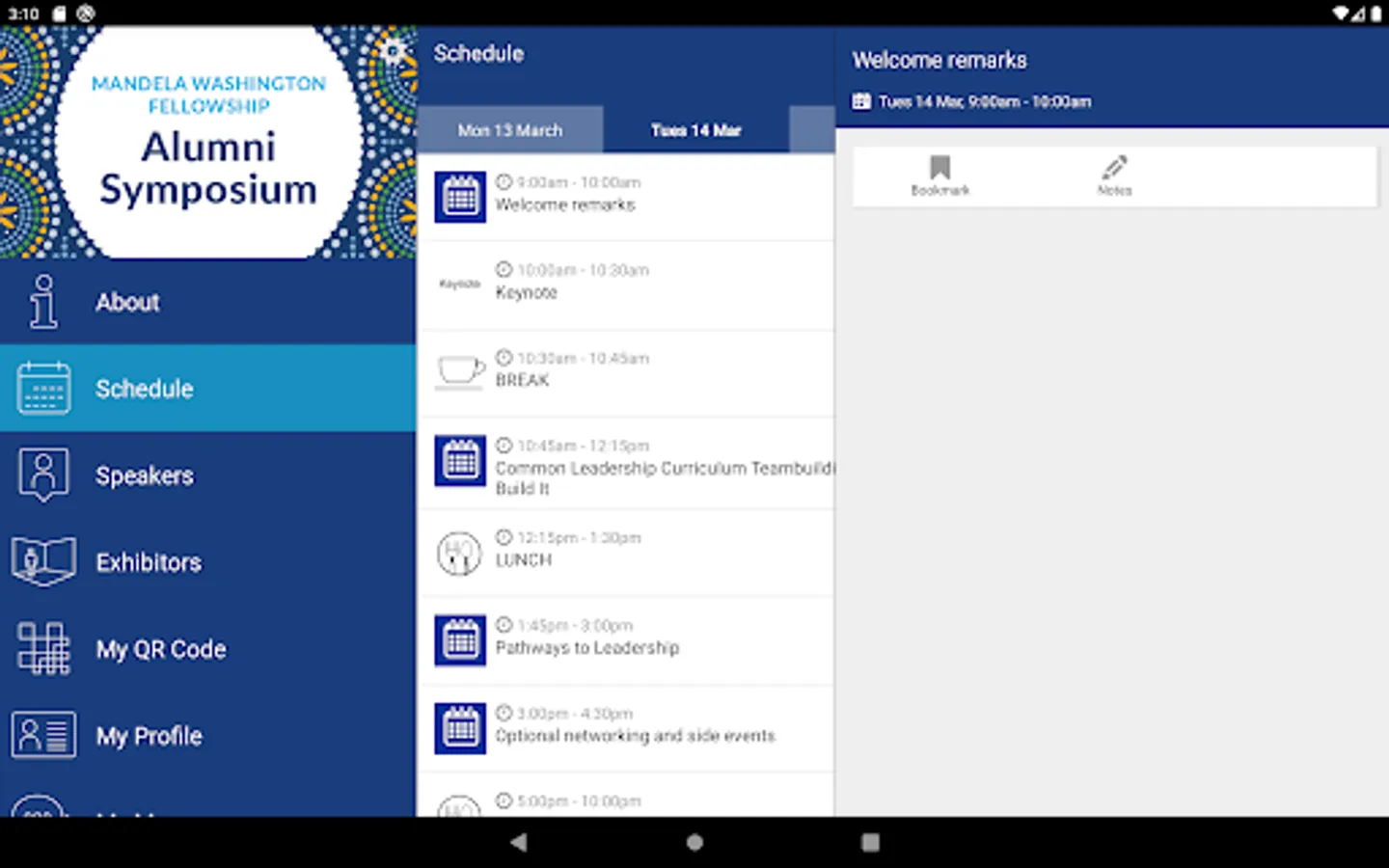Open Pathways to Leadership session
This screenshot has width=1389, height=868.
[x=626, y=640]
